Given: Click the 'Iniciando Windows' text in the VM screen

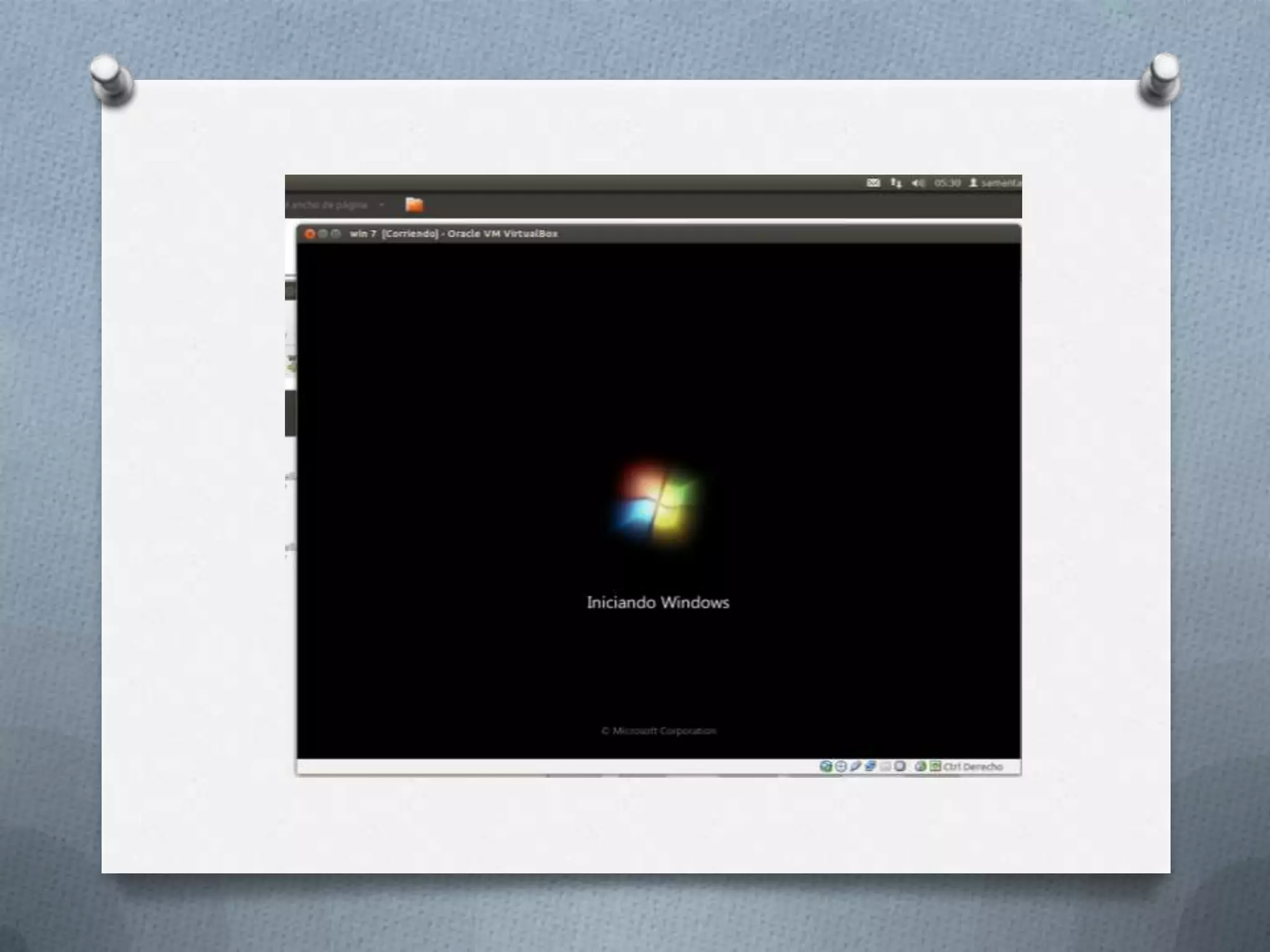Looking at the screenshot, I should [x=658, y=602].
